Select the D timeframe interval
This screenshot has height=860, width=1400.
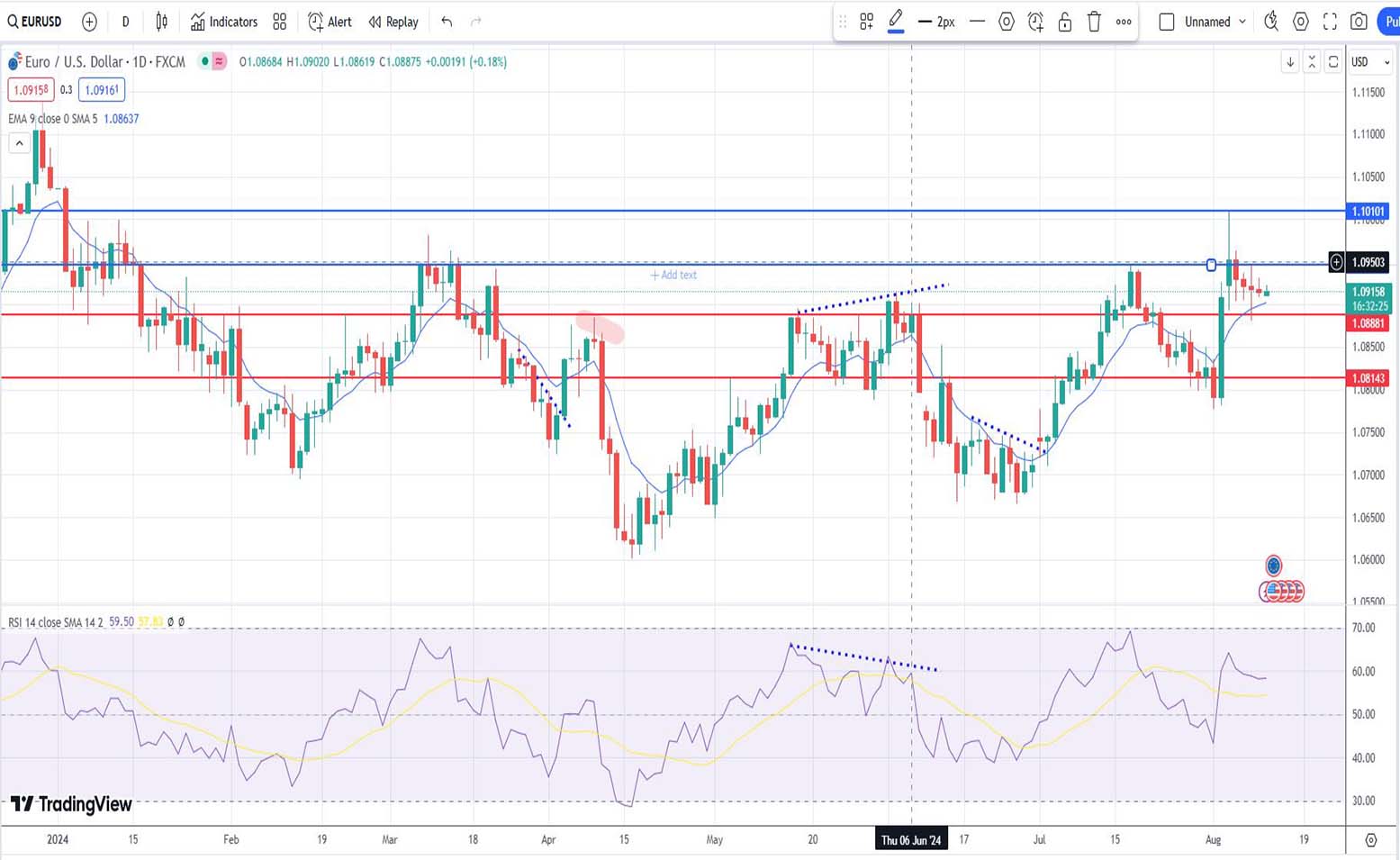pyautogui.click(x=125, y=22)
